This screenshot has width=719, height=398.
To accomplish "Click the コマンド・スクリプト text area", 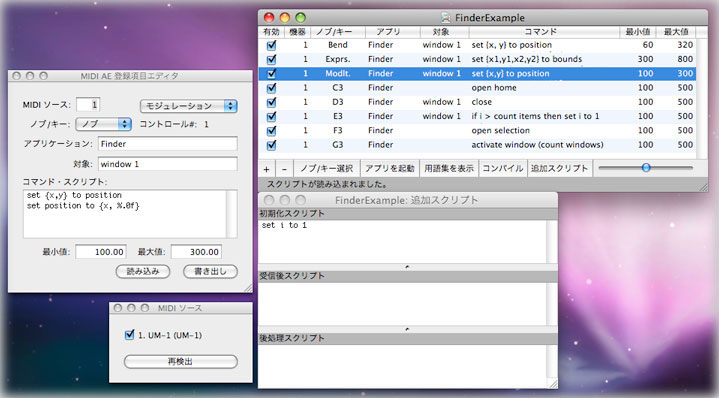I will (125, 214).
